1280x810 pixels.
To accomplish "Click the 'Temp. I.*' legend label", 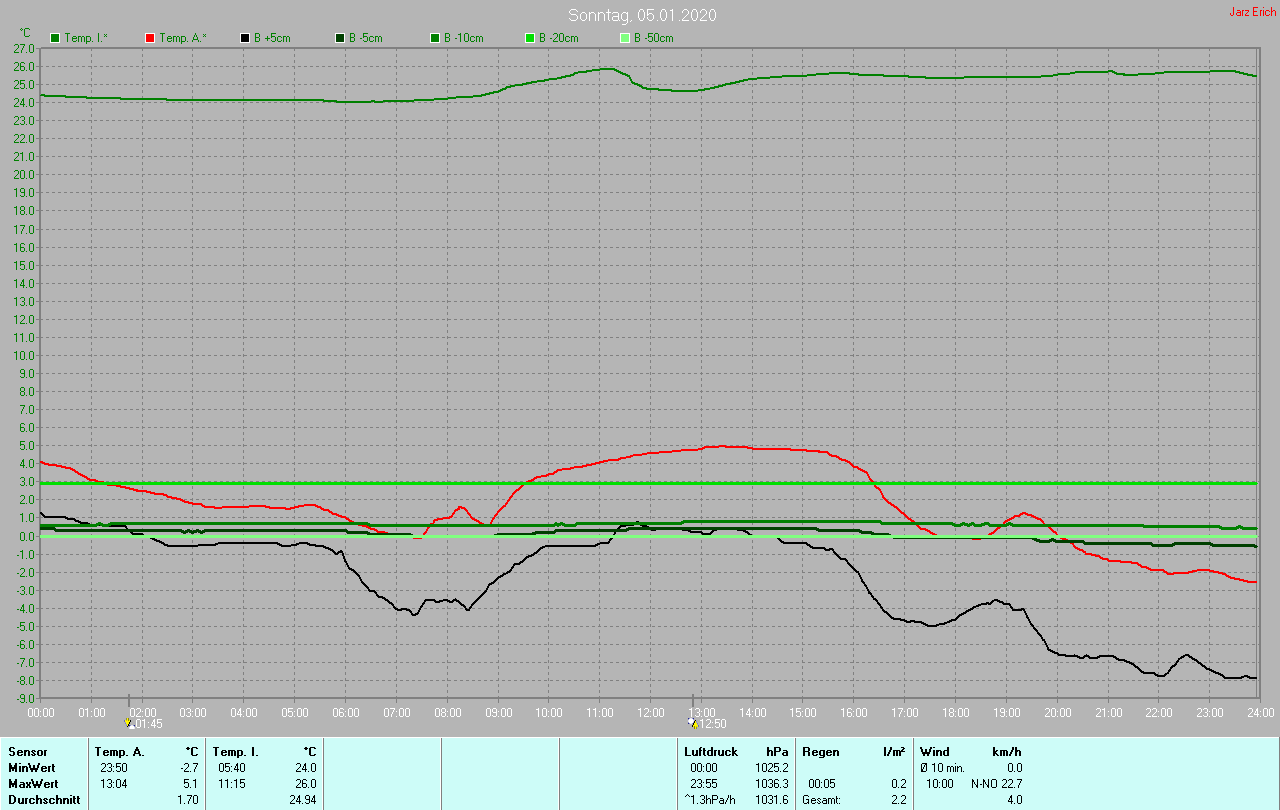I will click(86, 38).
